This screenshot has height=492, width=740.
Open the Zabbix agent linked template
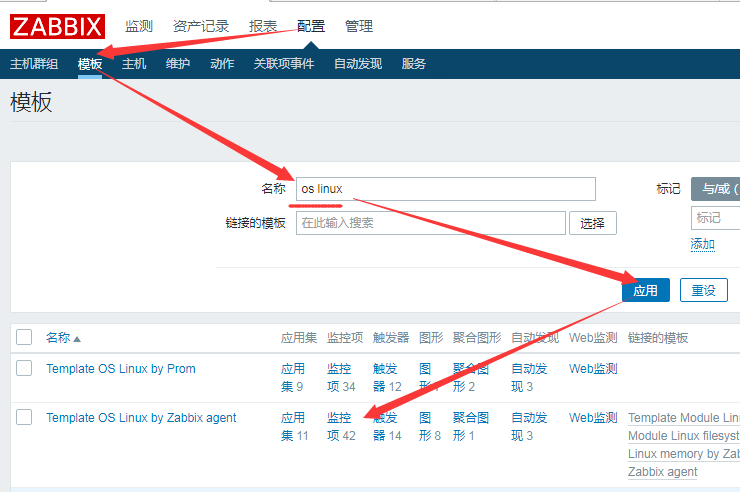click(x=663, y=471)
